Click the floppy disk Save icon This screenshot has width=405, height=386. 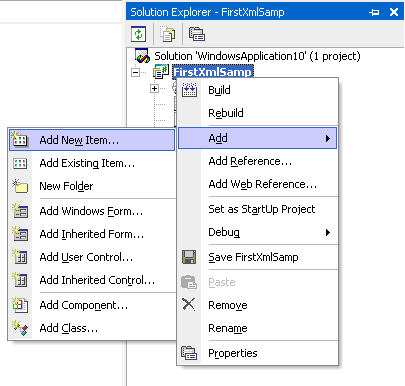pyautogui.click(x=189, y=257)
